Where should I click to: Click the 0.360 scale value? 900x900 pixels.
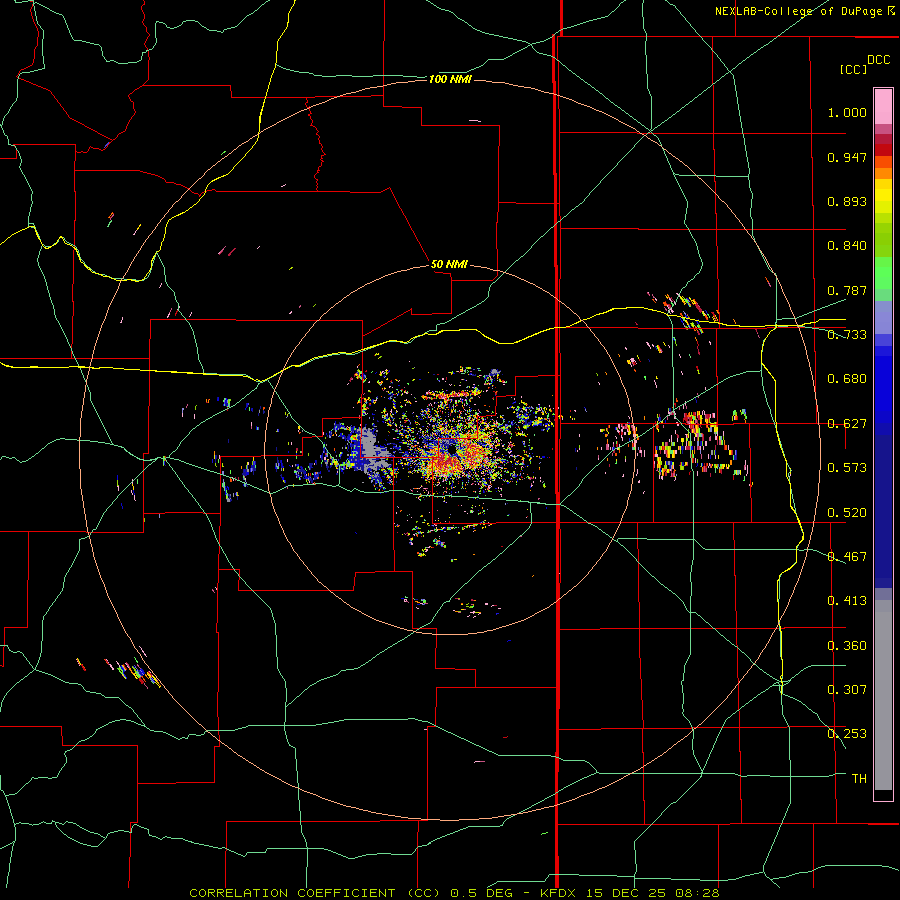point(847,646)
